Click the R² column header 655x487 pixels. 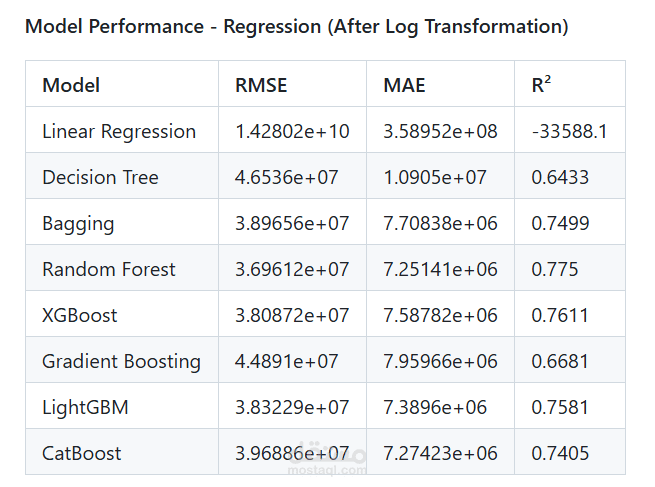(541, 85)
